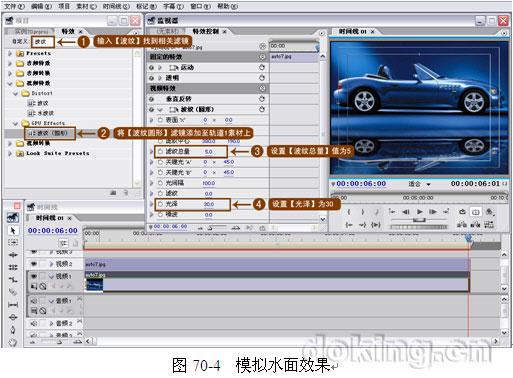This screenshot has height=378, width=513.
Task: Select the Ripple Edit tool
Action: [13, 255]
